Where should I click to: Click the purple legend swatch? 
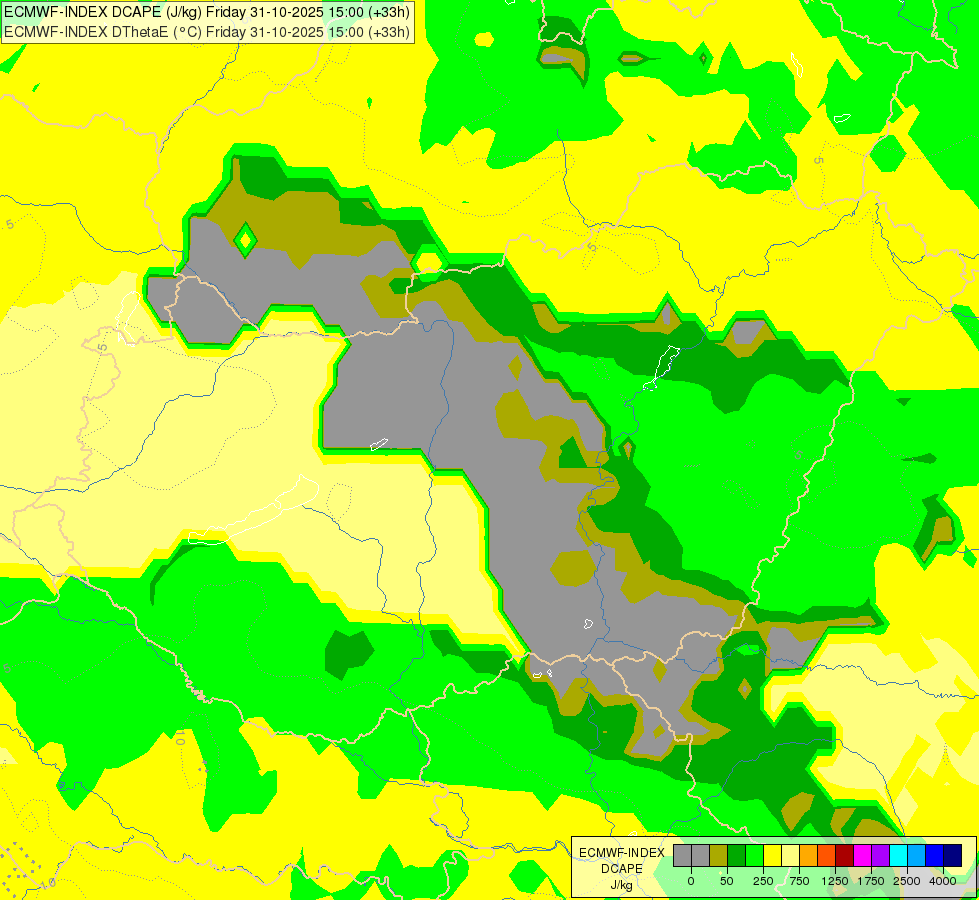tap(880, 855)
